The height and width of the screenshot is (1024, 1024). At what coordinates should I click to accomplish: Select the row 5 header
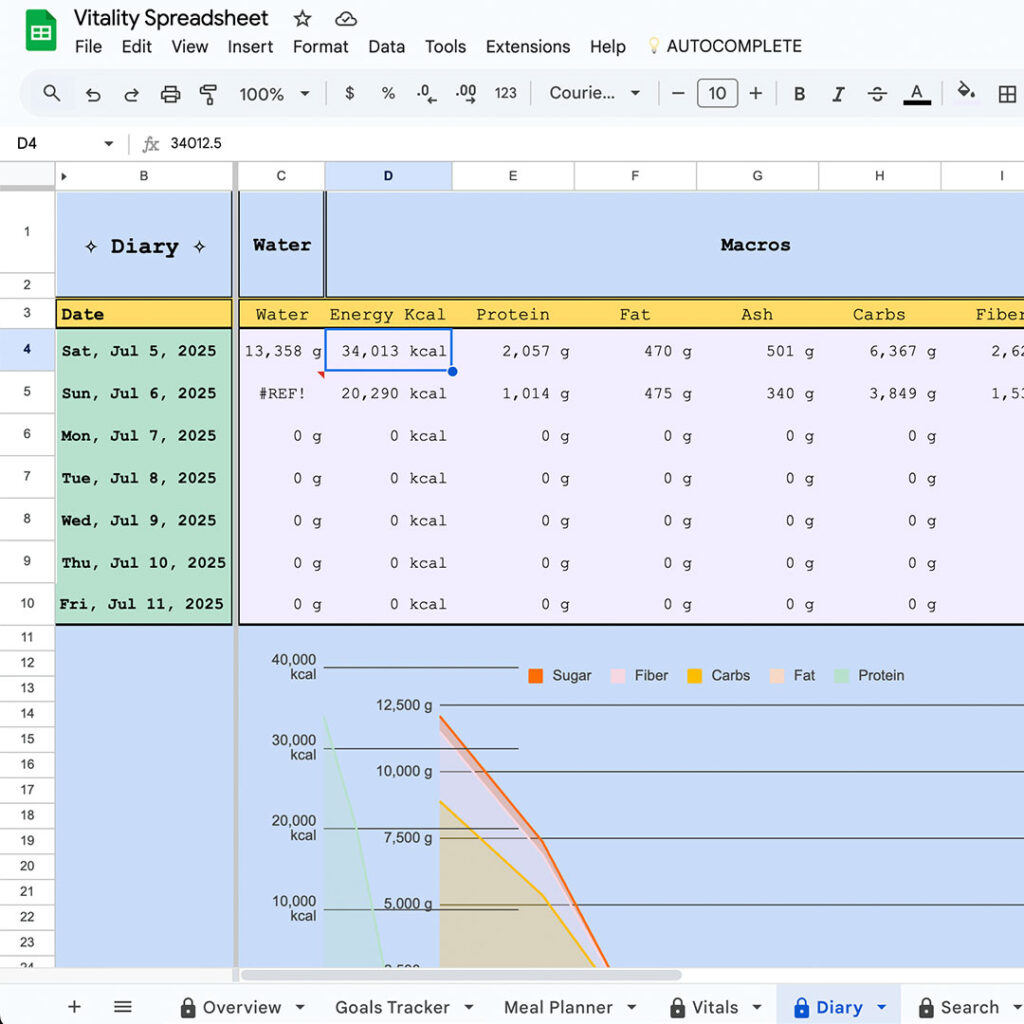pos(27,392)
